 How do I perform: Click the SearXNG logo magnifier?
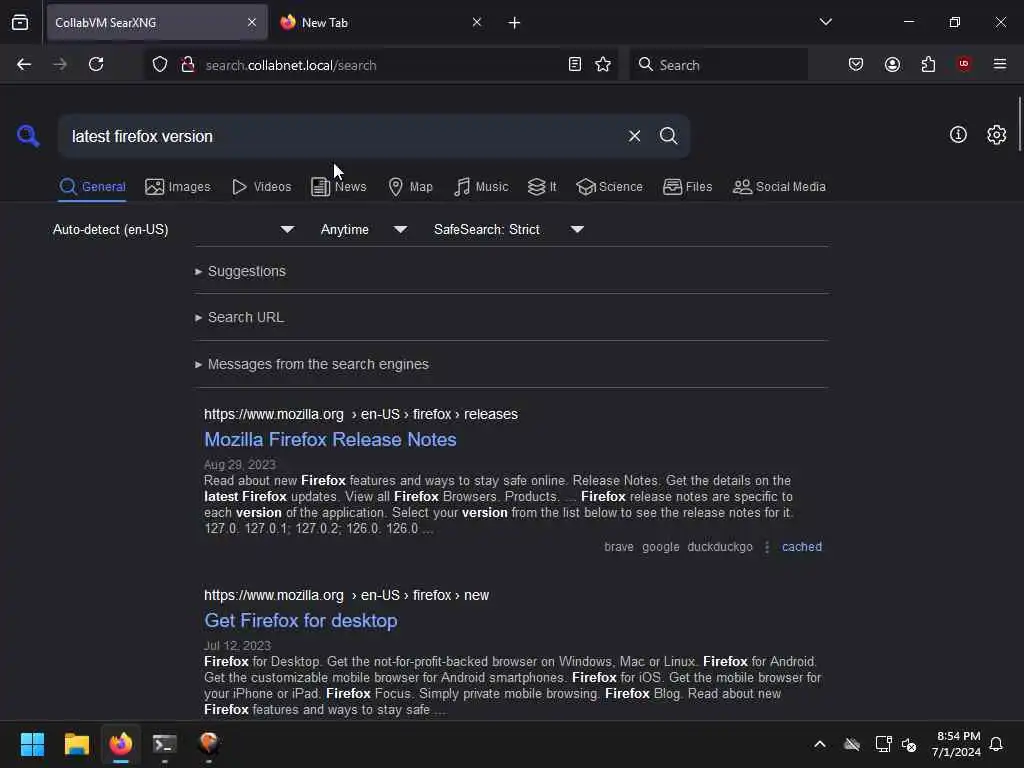pyautogui.click(x=28, y=136)
